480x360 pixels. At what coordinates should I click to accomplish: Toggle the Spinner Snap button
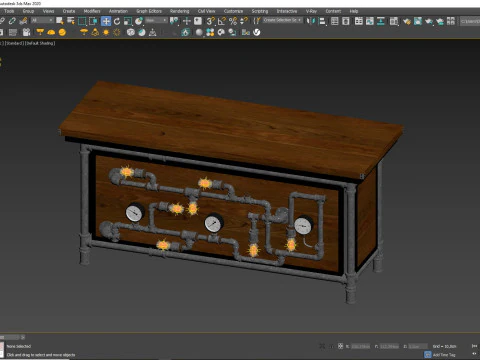point(244,21)
